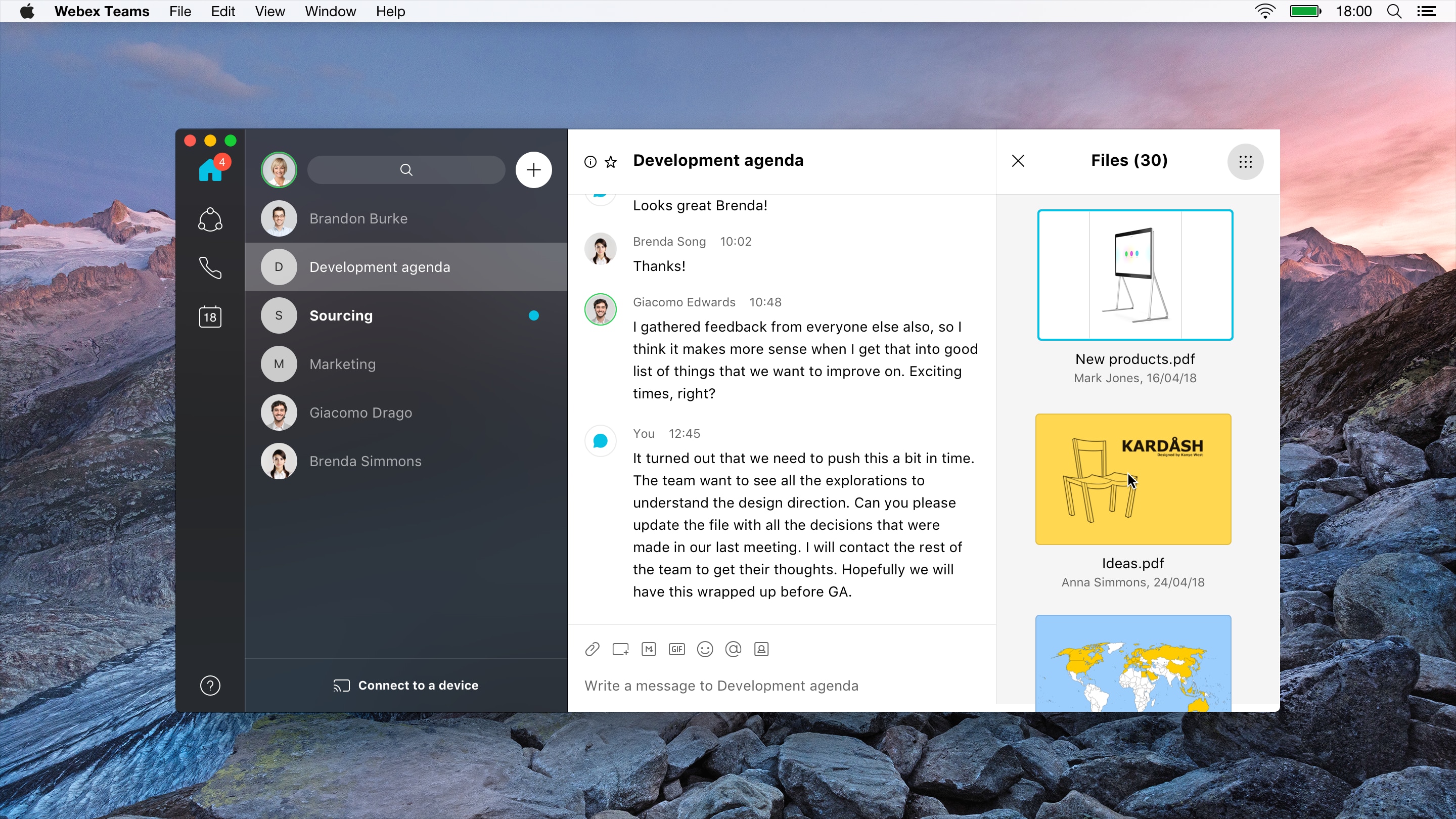
Task: Attach a file using the paperclip icon
Action: [592, 649]
